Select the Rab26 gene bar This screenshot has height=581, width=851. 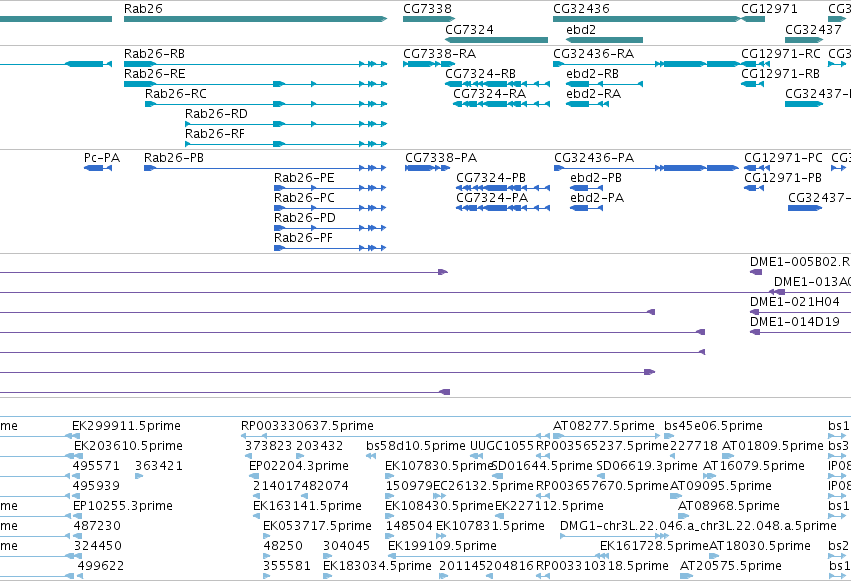click(x=256, y=19)
